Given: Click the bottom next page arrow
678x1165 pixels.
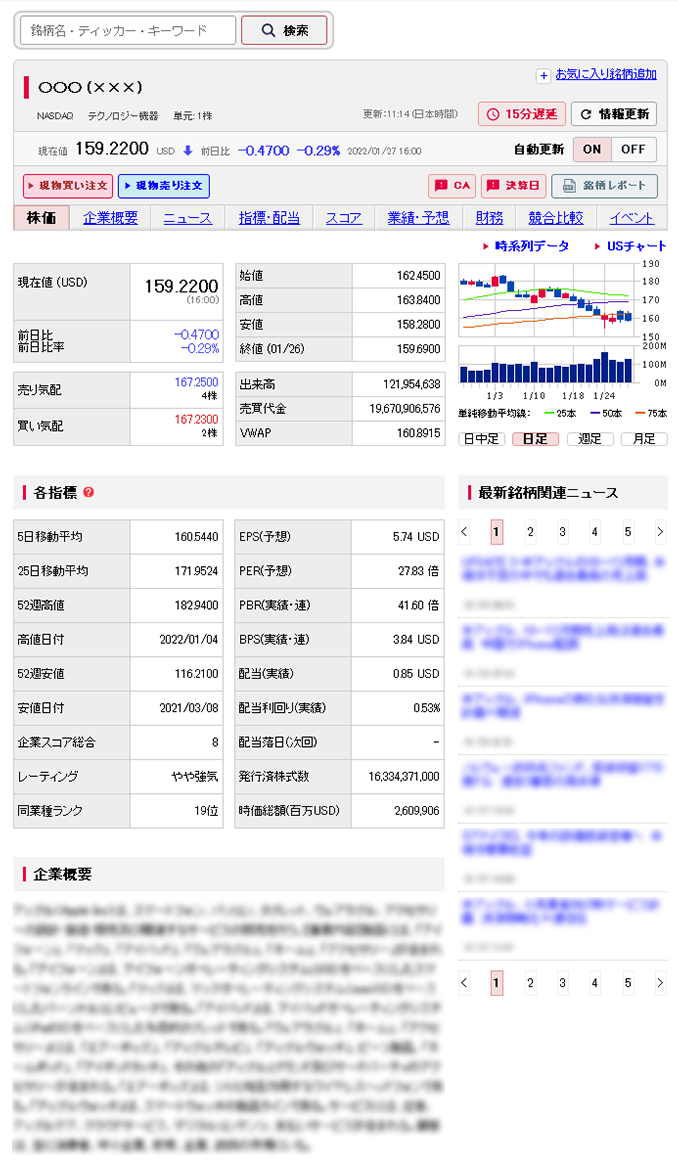Looking at the screenshot, I should point(659,983).
